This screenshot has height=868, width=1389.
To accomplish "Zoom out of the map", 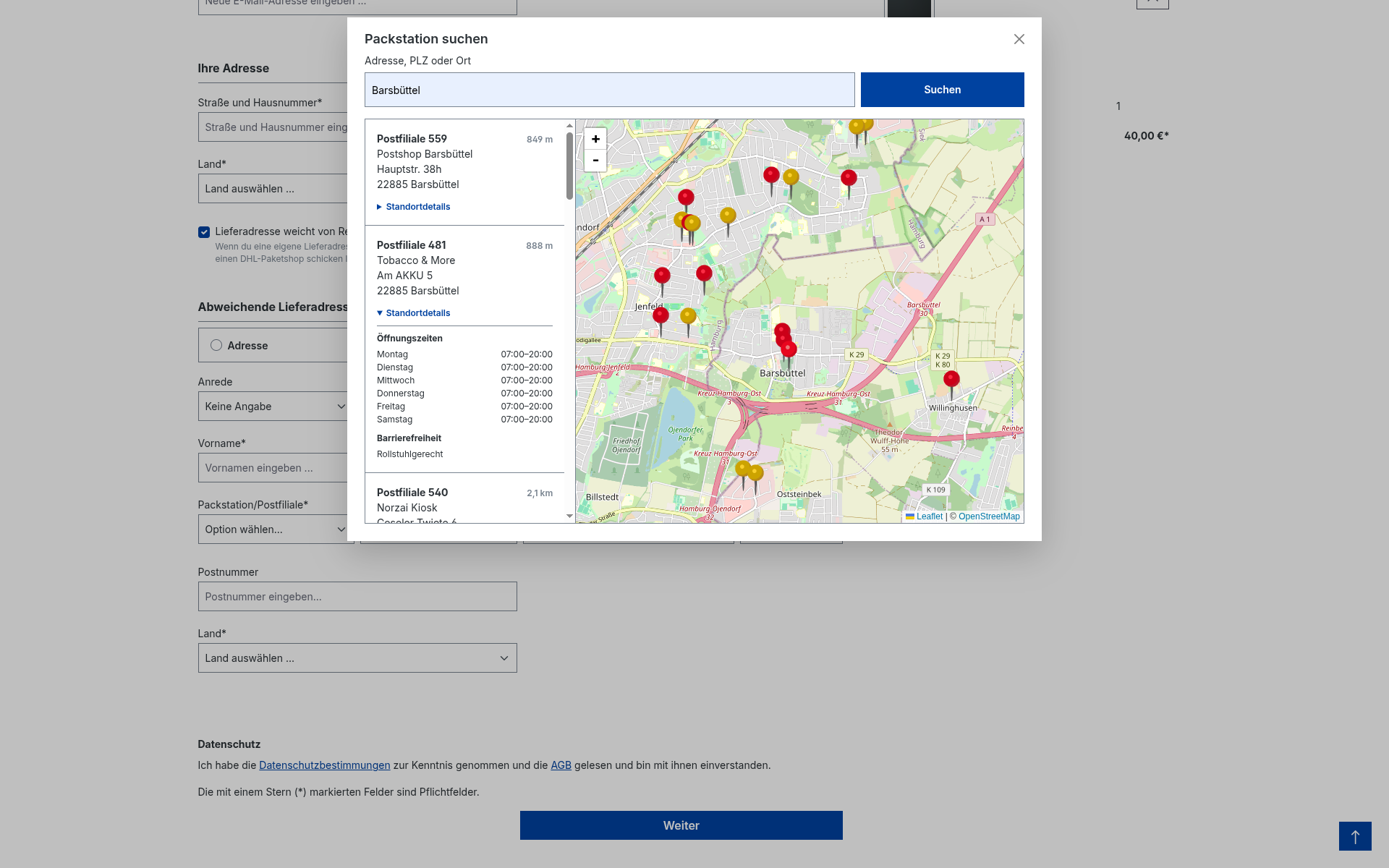I will [x=595, y=161].
